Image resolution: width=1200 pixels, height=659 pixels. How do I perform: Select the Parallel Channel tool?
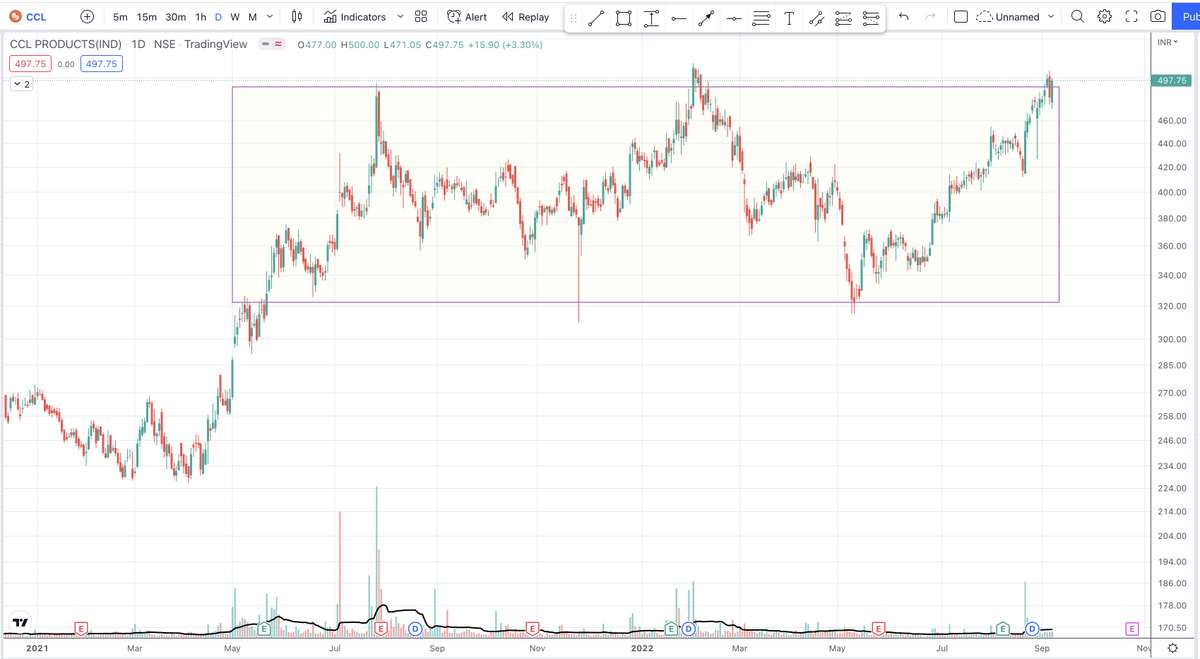tap(816, 18)
